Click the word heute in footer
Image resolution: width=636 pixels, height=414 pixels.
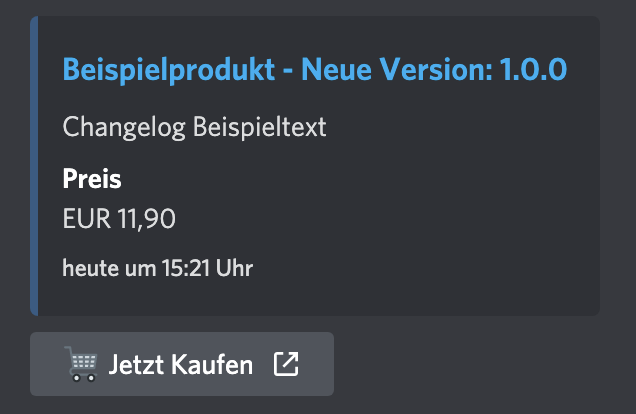(x=88, y=268)
